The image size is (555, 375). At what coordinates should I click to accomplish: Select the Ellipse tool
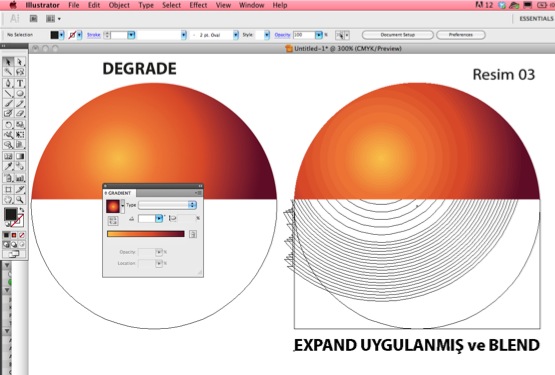point(20,93)
